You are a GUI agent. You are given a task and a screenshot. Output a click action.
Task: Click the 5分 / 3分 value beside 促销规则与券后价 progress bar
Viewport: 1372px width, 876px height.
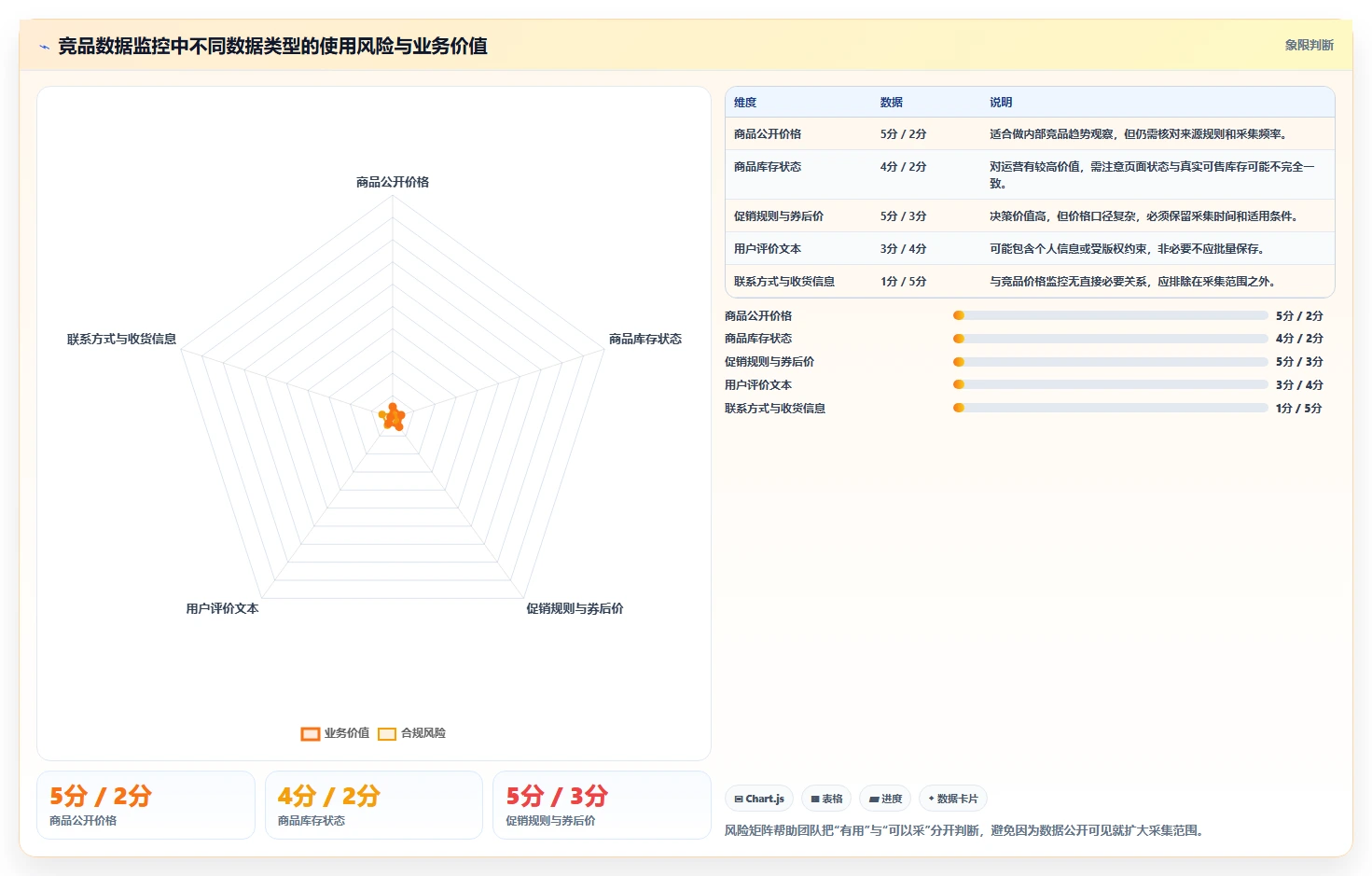click(x=1299, y=362)
